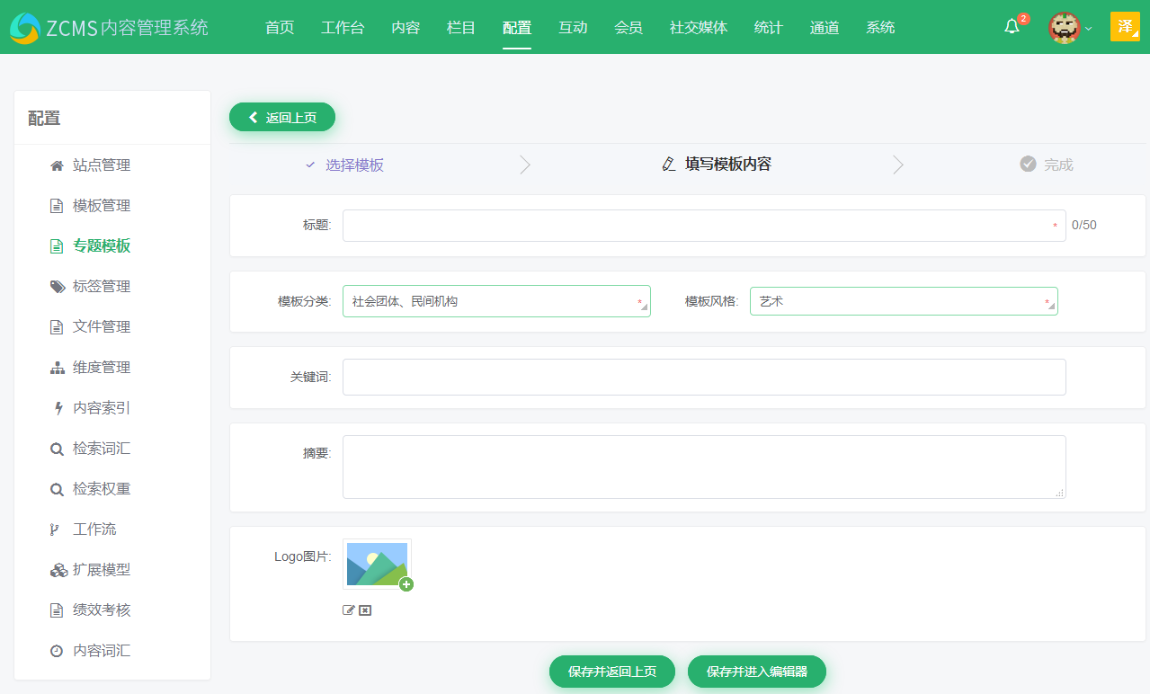
Task: Click inside the 标题 input field
Action: (700, 225)
